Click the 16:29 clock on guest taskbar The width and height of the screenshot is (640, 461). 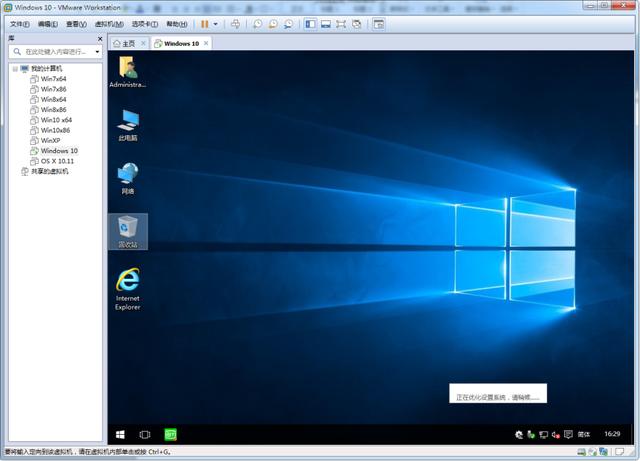pyautogui.click(x=612, y=434)
